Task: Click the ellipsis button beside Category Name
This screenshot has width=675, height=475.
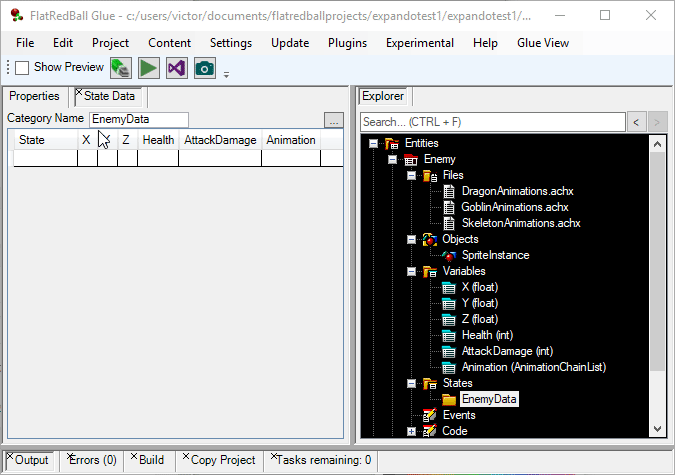Action: point(334,121)
